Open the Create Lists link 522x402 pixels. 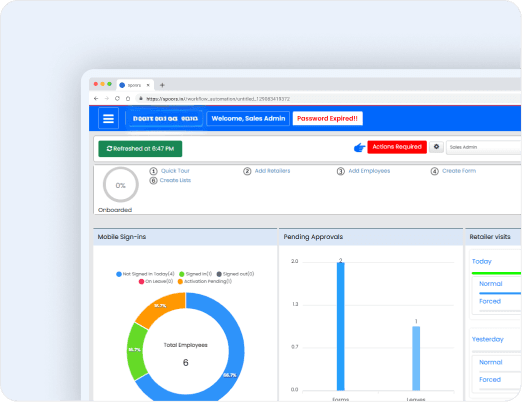(175, 180)
